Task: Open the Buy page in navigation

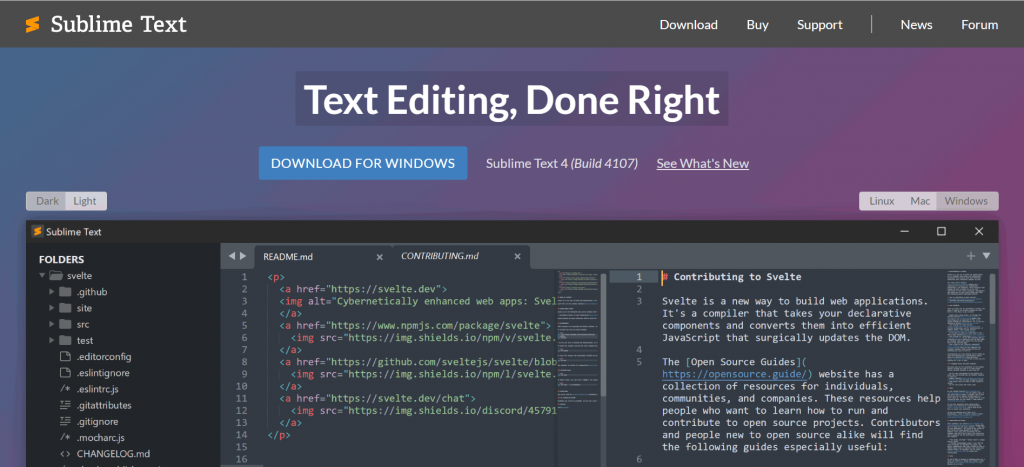Action: pos(758,25)
